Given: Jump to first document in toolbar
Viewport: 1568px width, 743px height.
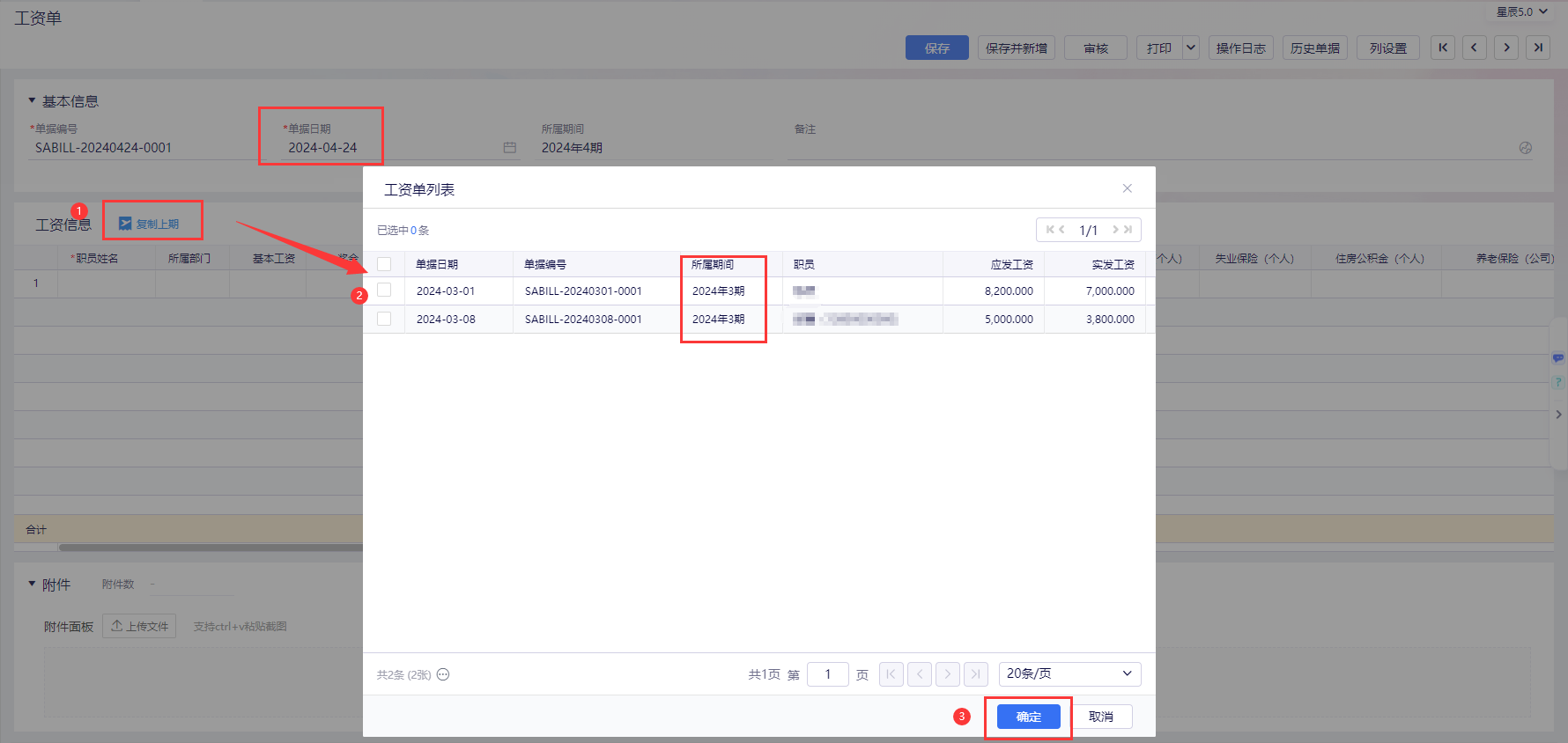Looking at the screenshot, I should [x=1443, y=48].
